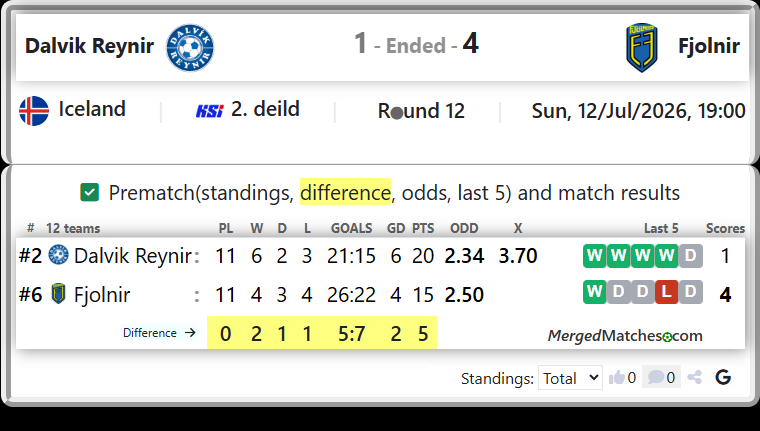The height and width of the screenshot is (431, 760).
Task: Click Fjolnir team name in header
Action: pos(709,46)
